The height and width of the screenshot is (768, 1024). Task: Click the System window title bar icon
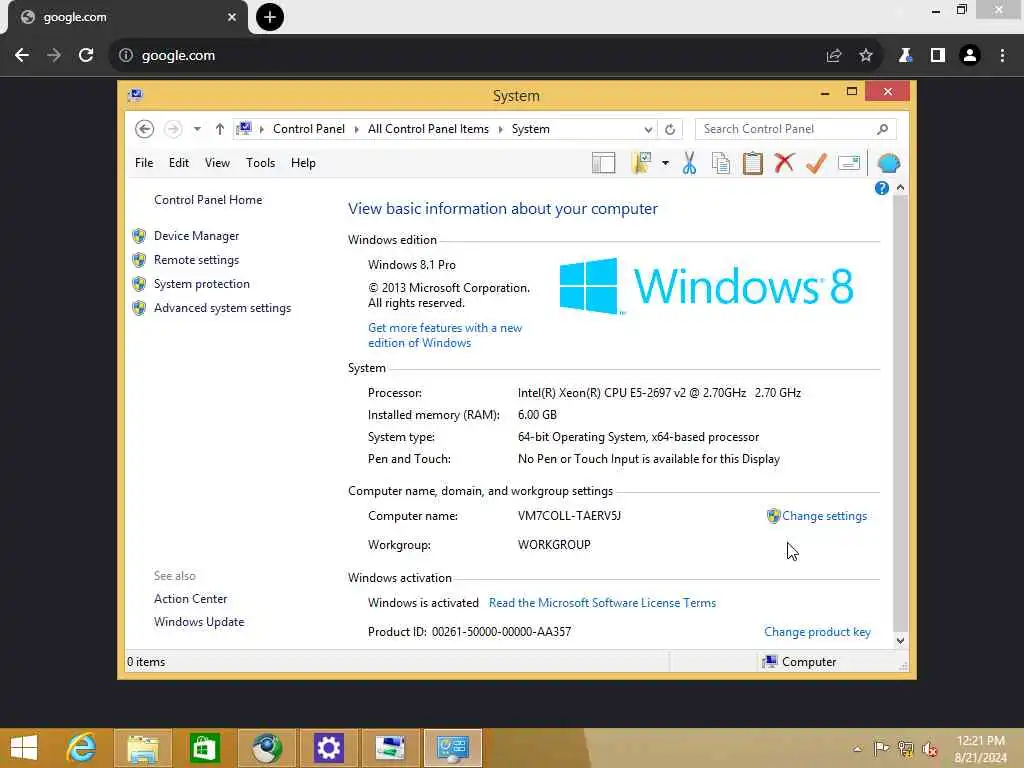pyautogui.click(x=135, y=95)
